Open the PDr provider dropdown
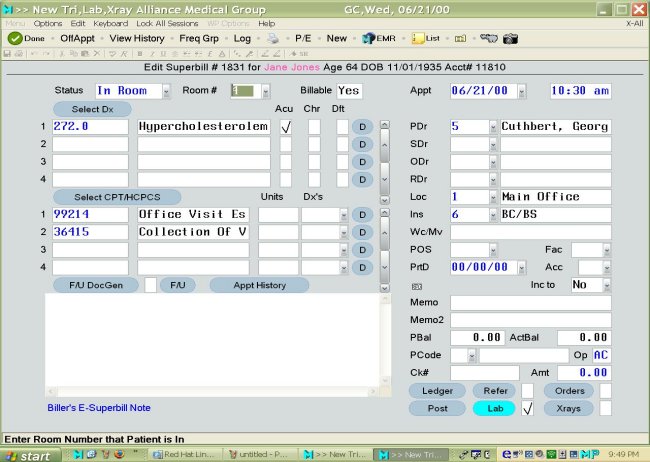Viewport: 650px width, 462px height. point(493,127)
